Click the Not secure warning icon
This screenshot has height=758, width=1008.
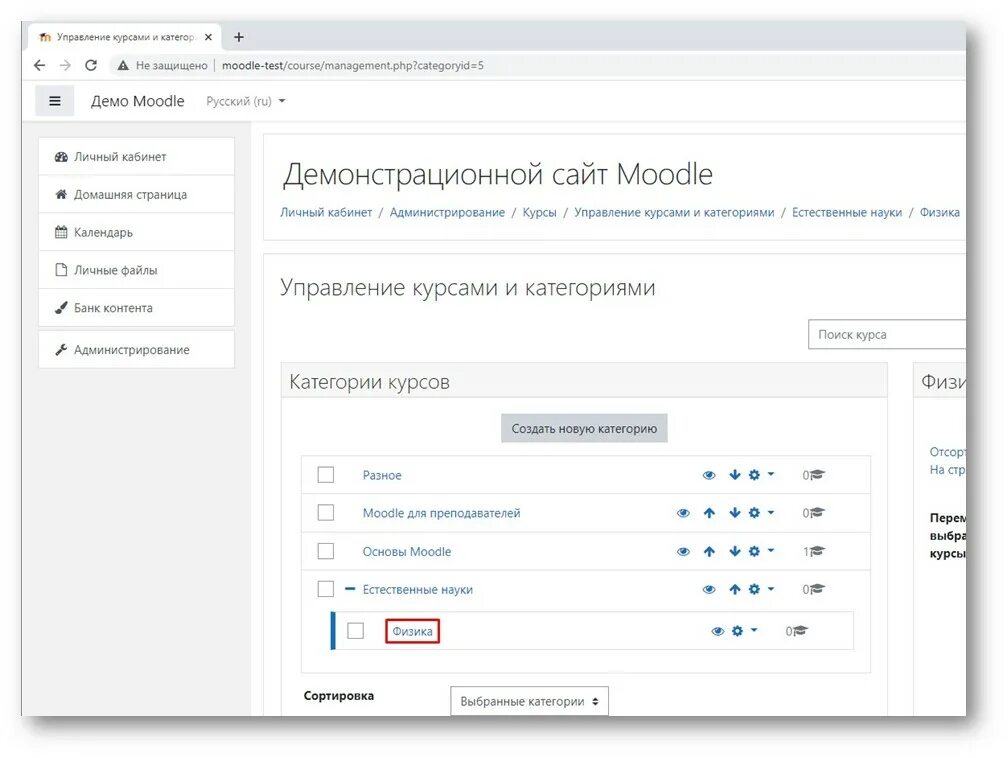pyautogui.click(x=123, y=66)
